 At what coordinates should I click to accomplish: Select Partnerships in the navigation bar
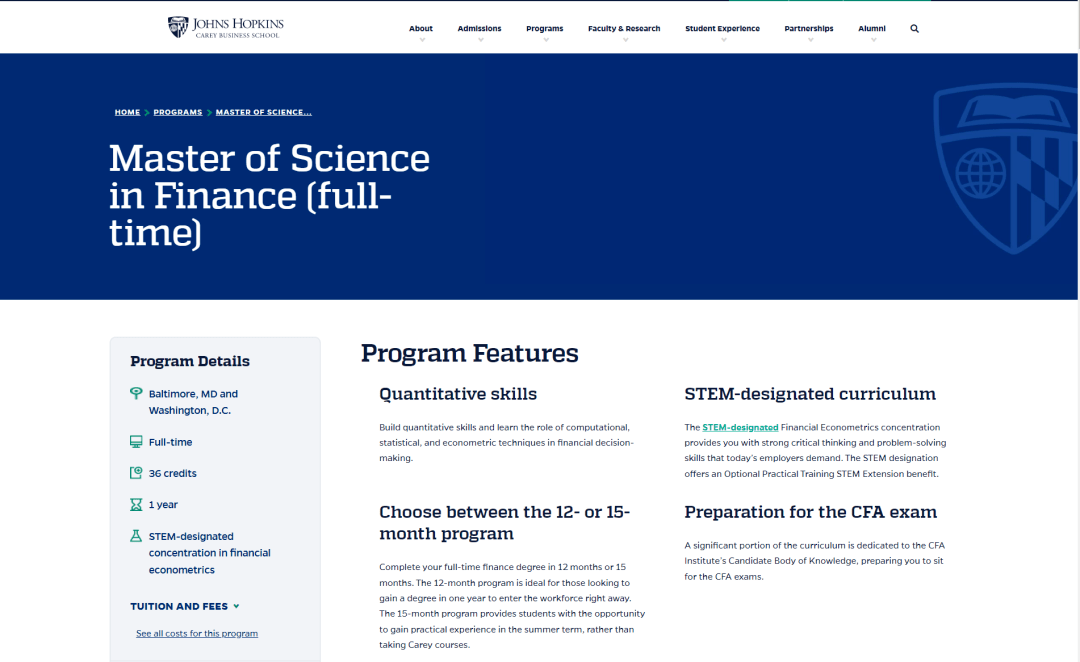click(x=808, y=29)
